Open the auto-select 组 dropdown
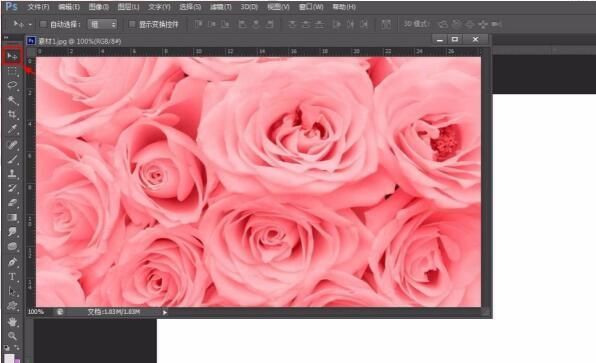The image size is (596, 363). click(x=102, y=24)
